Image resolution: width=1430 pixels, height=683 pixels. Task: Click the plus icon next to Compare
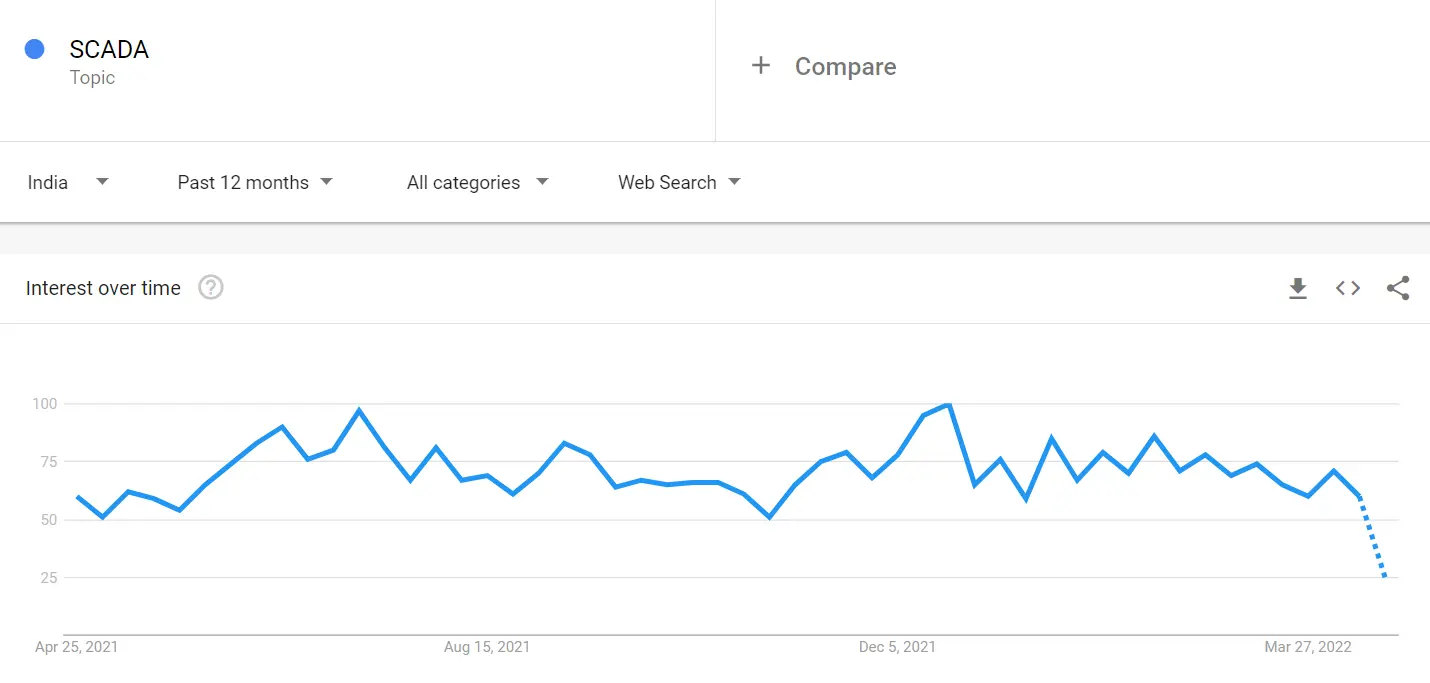point(761,66)
